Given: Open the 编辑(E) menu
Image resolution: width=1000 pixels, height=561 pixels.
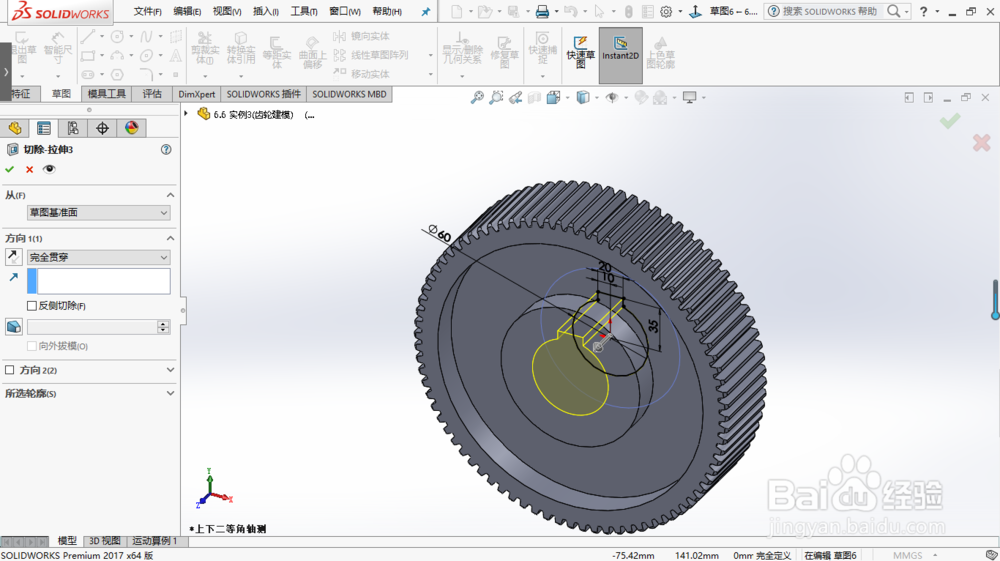Looking at the screenshot, I should click(x=187, y=11).
